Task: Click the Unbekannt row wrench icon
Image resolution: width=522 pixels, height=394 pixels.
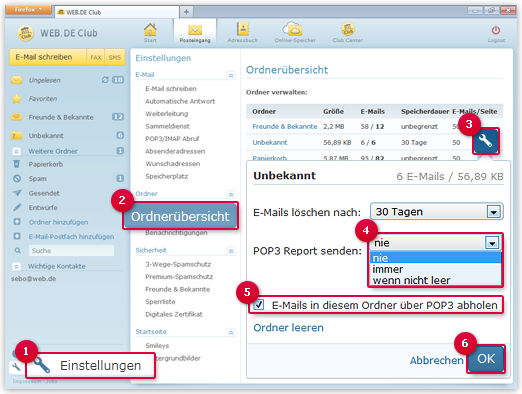Action: tap(486, 141)
